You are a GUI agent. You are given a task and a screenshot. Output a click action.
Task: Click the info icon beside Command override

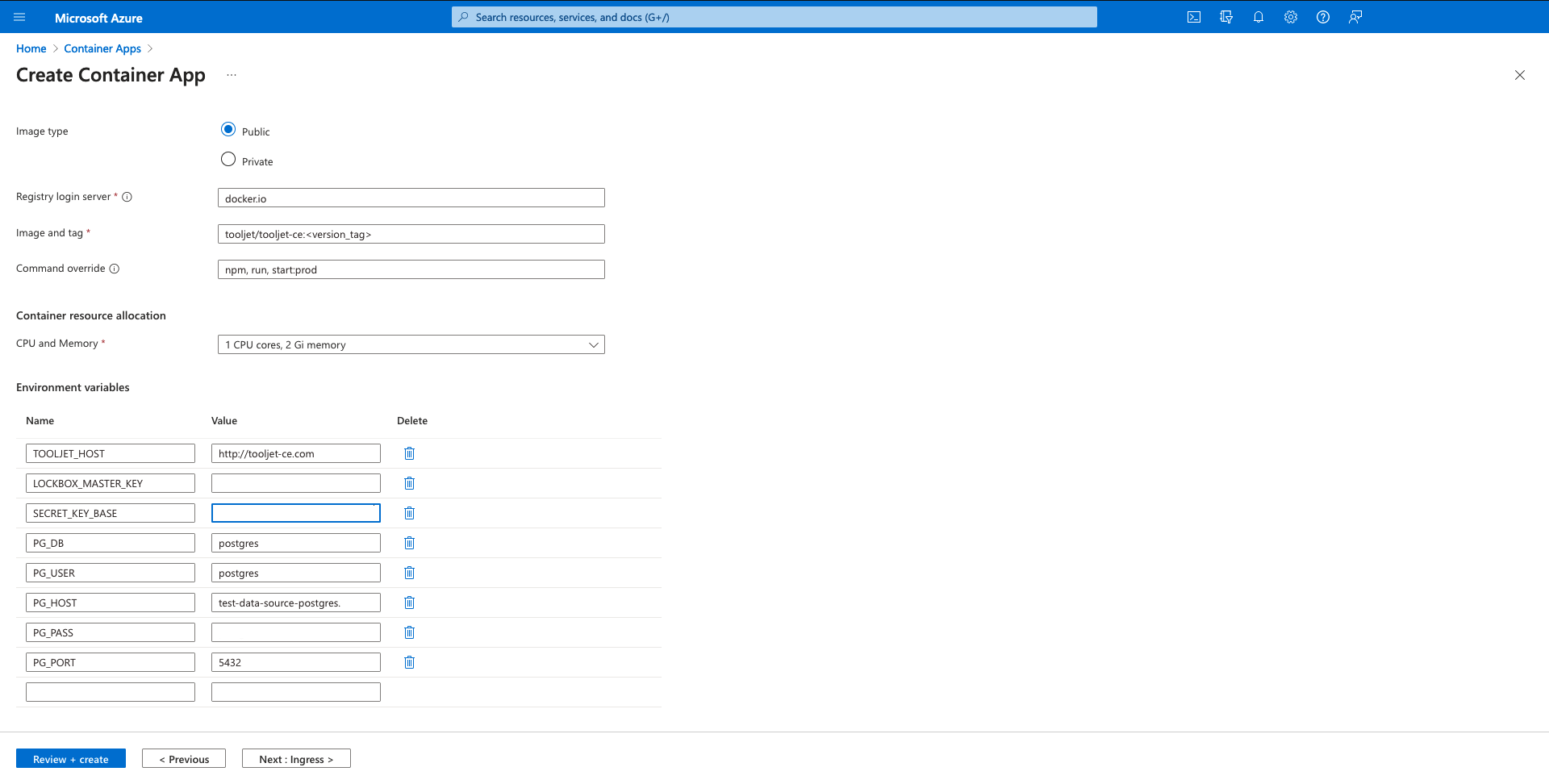pyautogui.click(x=115, y=269)
